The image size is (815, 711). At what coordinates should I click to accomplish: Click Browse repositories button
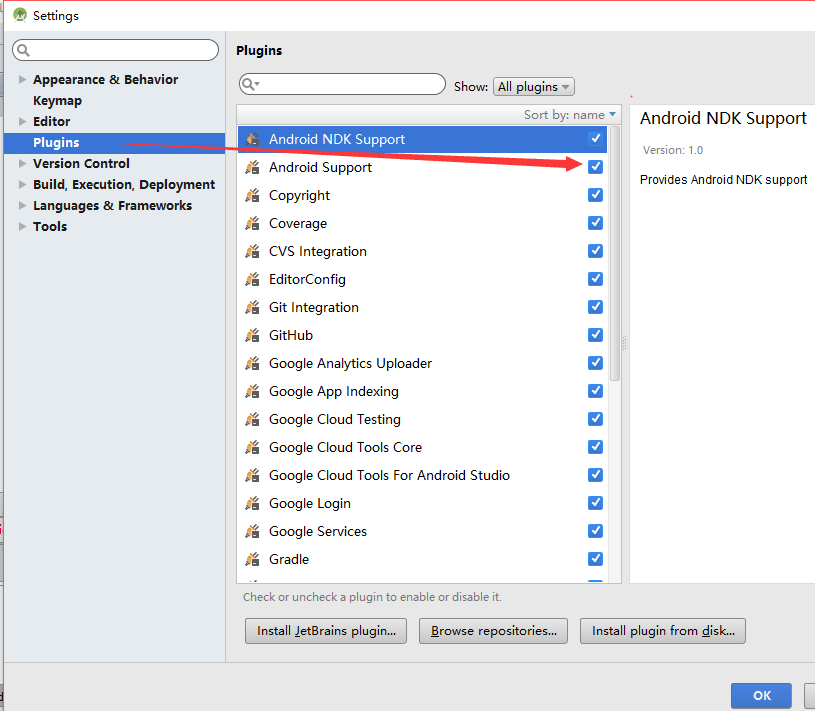coord(493,631)
